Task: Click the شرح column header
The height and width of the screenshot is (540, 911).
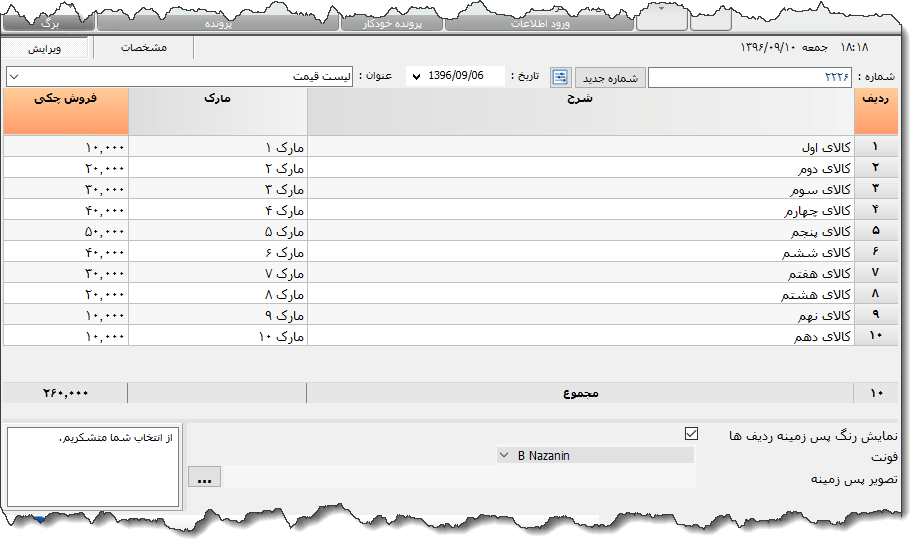Action: click(x=580, y=111)
